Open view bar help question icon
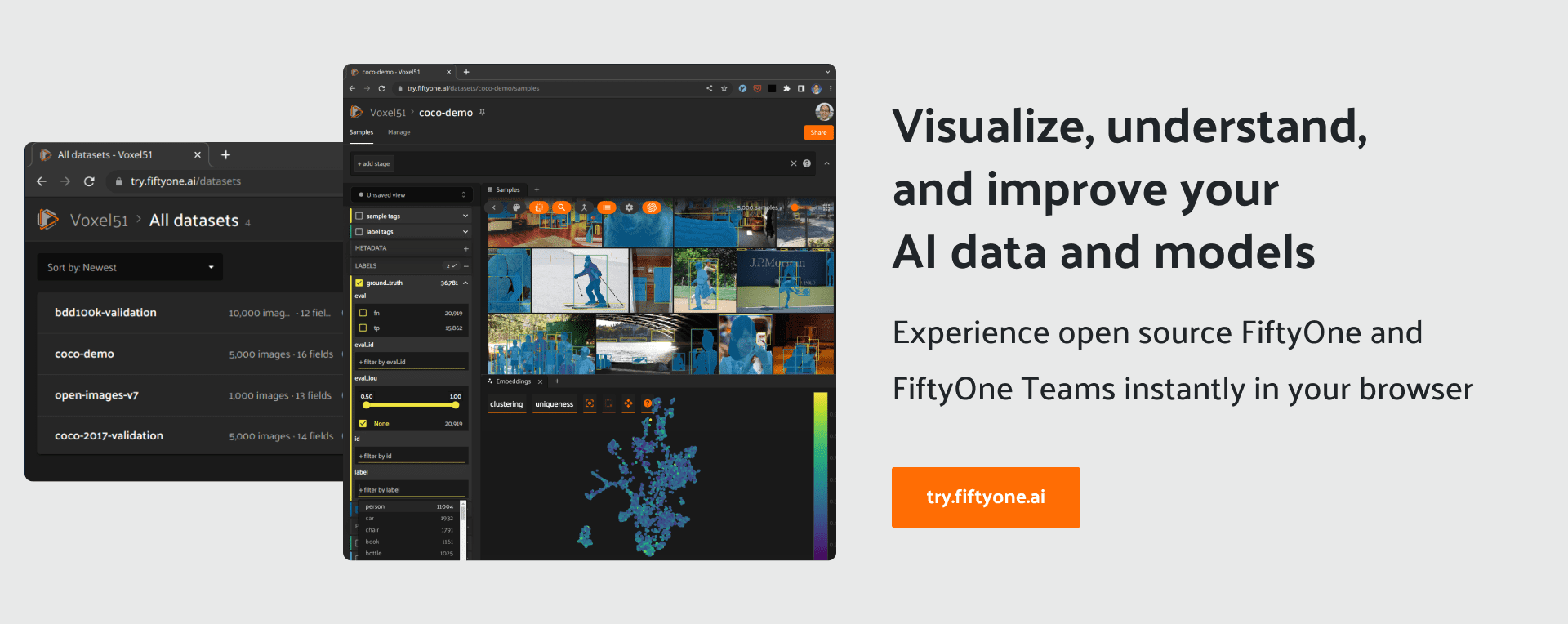1568x624 pixels. (807, 163)
